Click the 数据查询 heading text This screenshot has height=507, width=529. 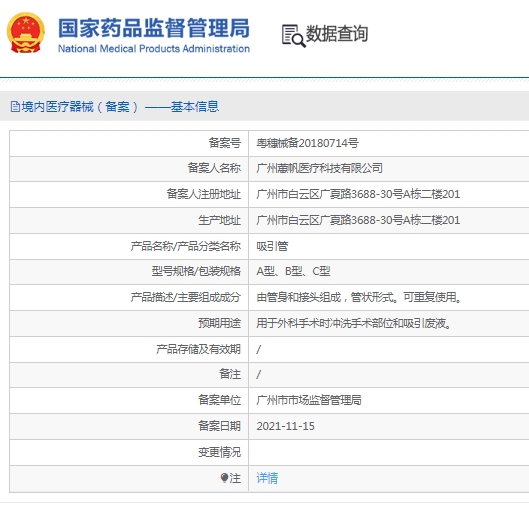[x=337, y=34]
